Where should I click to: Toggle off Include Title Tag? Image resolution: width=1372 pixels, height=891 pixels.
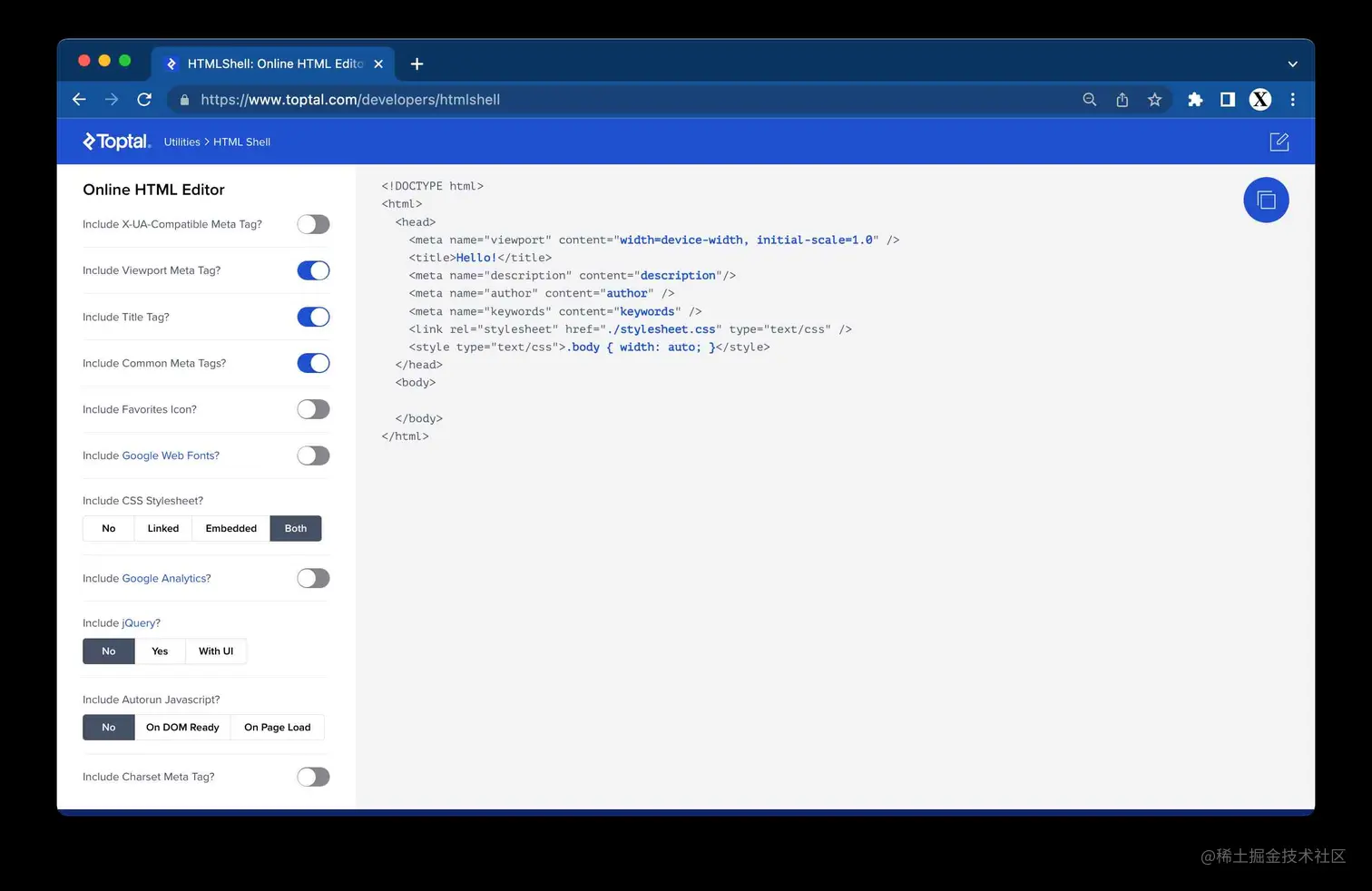coord(313,317)
